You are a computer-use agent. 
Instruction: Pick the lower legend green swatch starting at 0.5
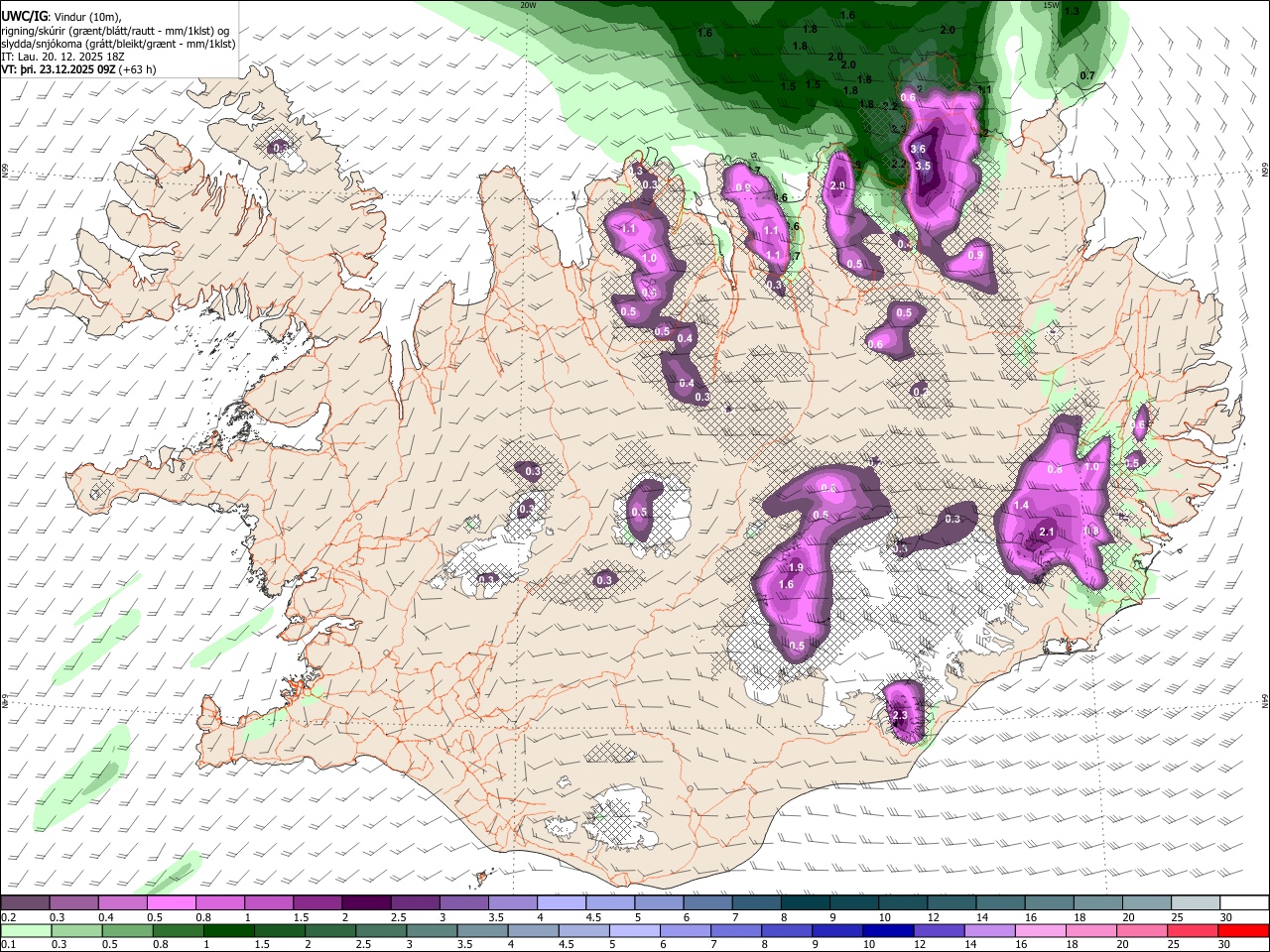[x=128, y=930]
